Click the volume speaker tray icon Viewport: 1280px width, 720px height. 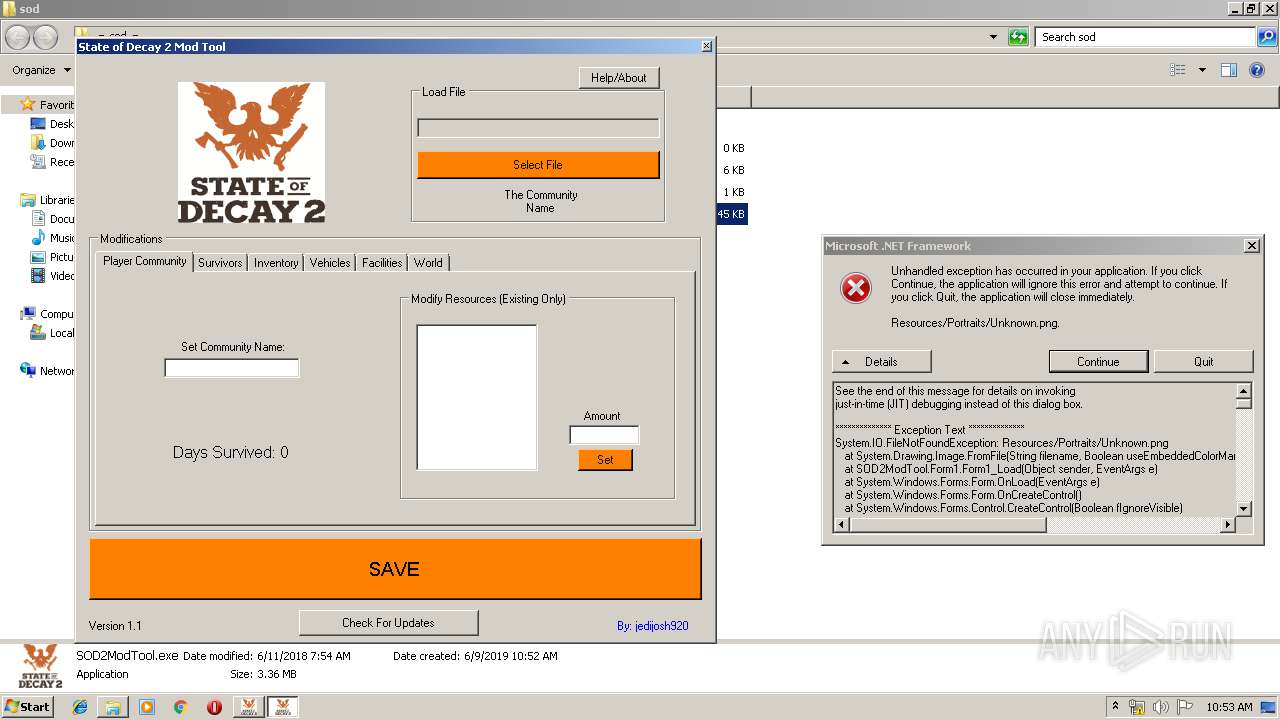[1161, 707]
